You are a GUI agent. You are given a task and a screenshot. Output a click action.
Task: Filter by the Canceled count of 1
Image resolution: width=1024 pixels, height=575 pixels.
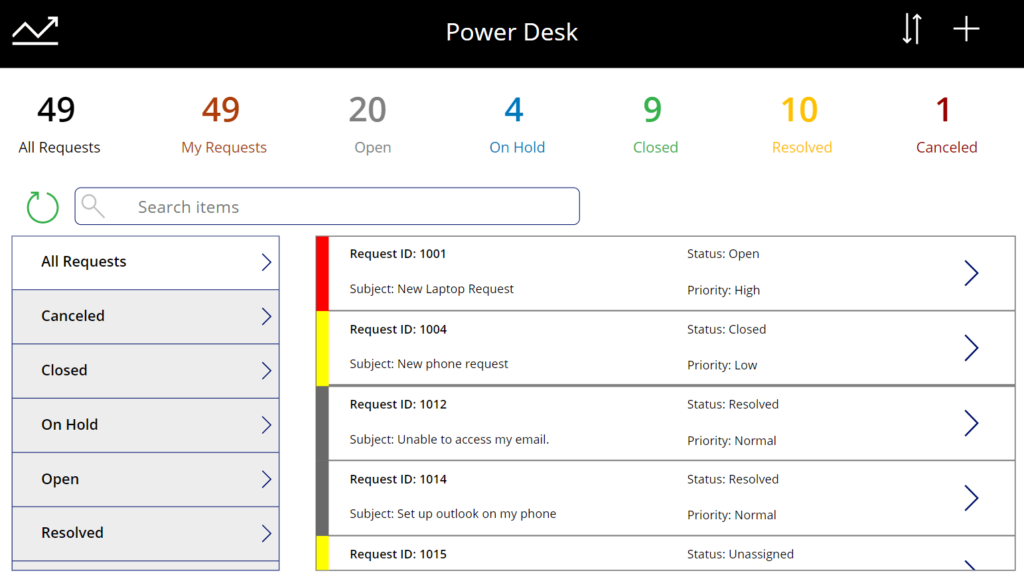[x=946, y=124]
